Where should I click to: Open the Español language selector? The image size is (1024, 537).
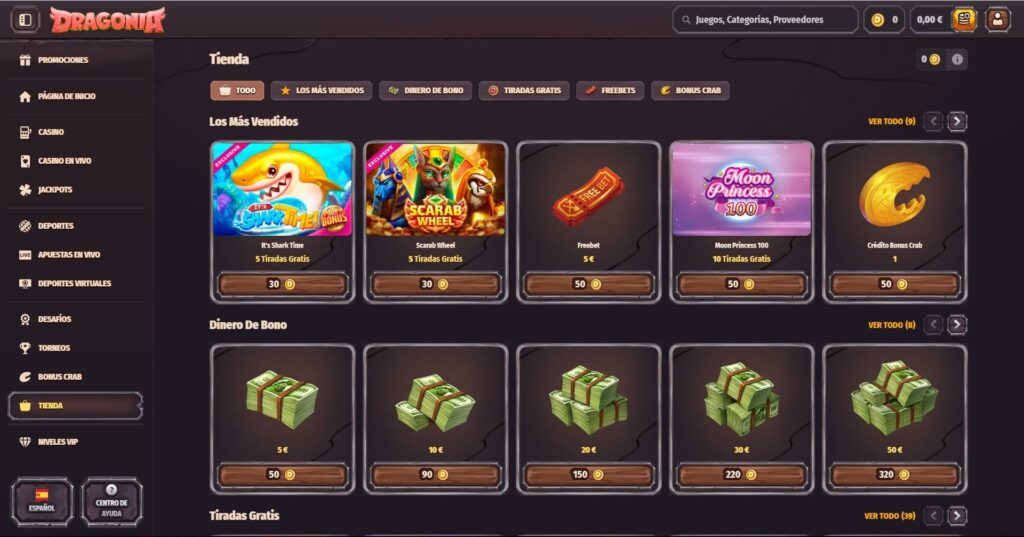click(x=42, y=502)
